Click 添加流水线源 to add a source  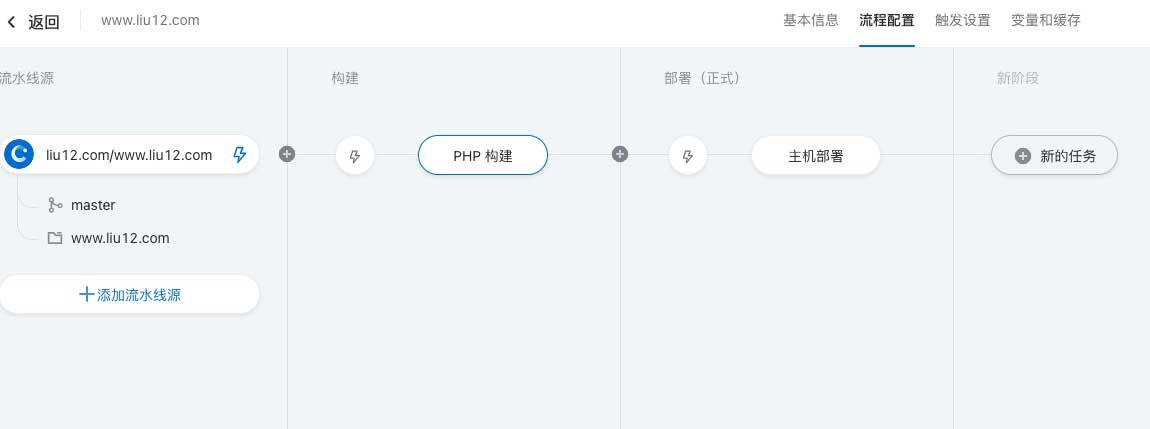pos(129,295)
